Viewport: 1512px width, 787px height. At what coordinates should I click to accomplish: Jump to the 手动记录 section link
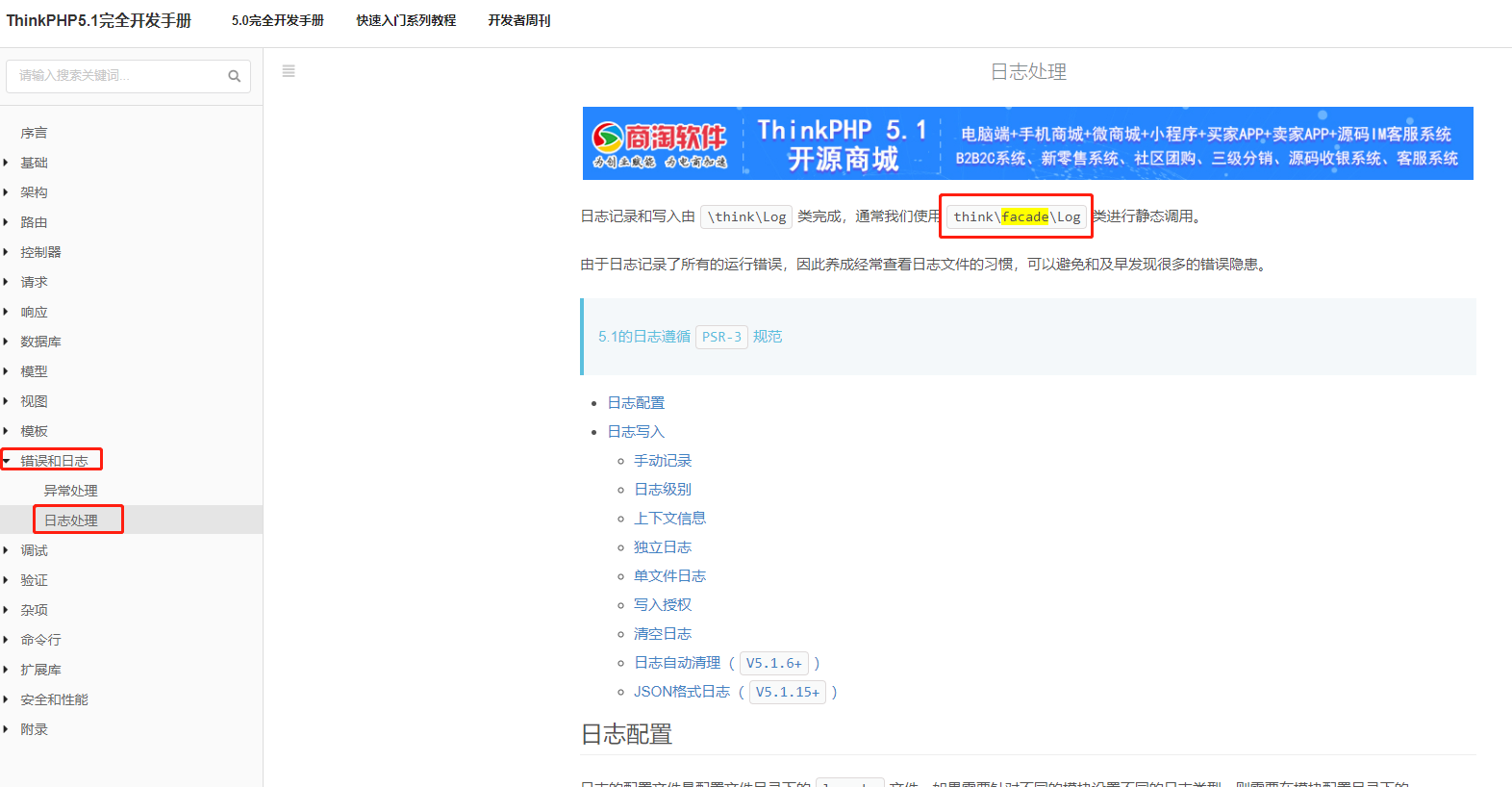click(663, 460)
